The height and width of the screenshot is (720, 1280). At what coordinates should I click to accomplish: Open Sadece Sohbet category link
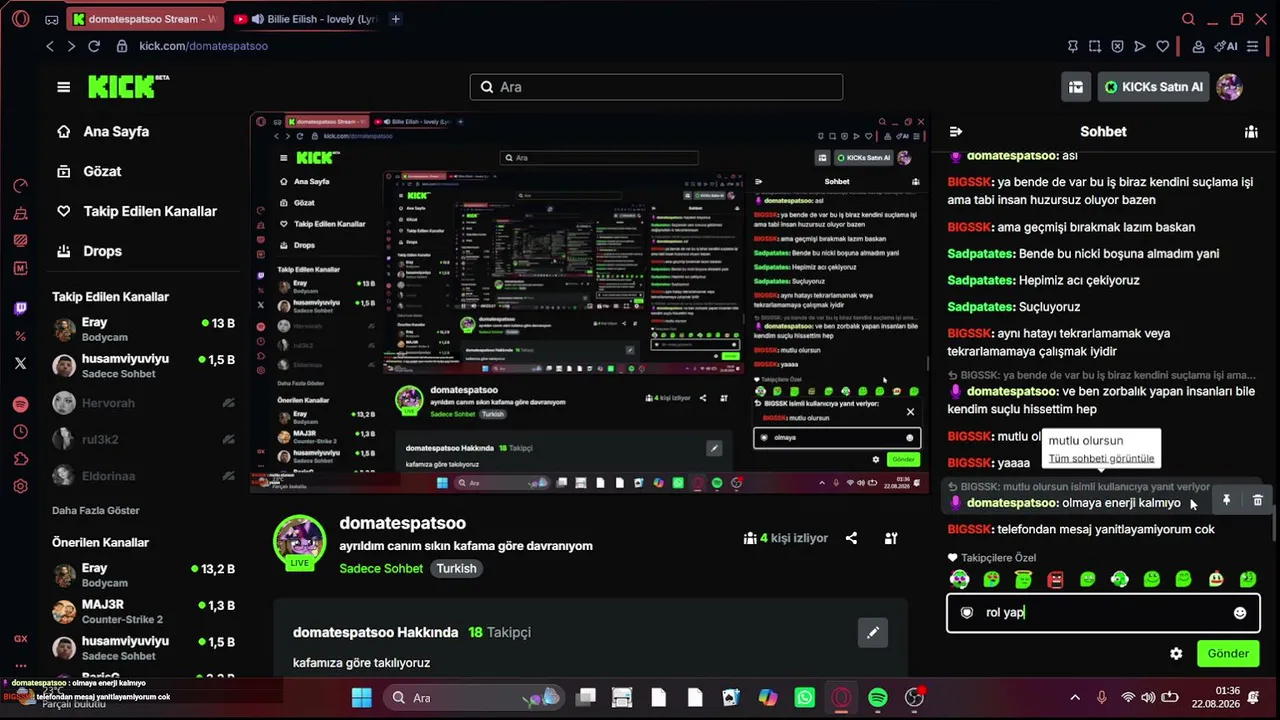pyautogui.click(x=381, y=568)
